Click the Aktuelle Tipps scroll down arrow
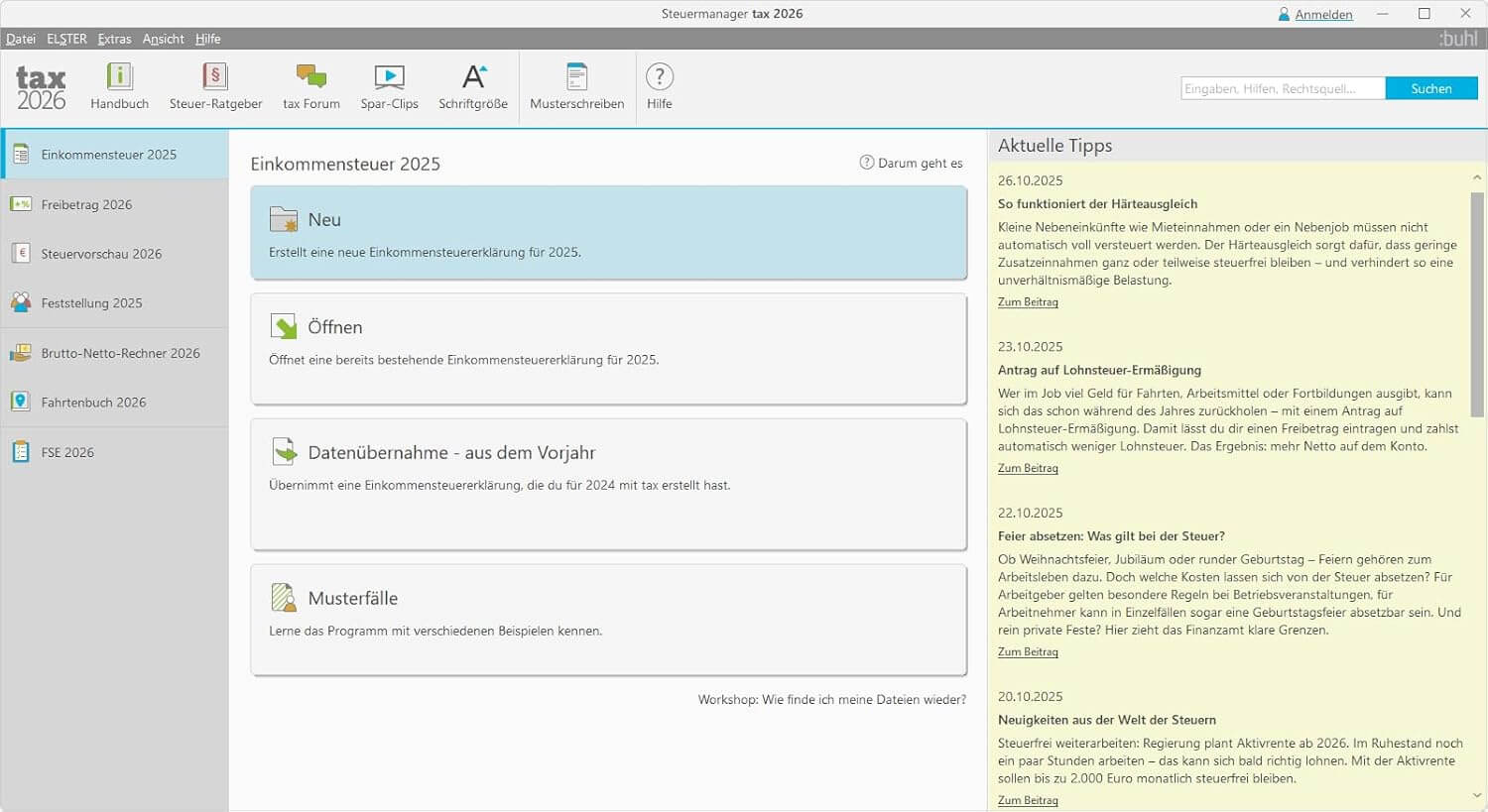 click(x=1477, y=795)
